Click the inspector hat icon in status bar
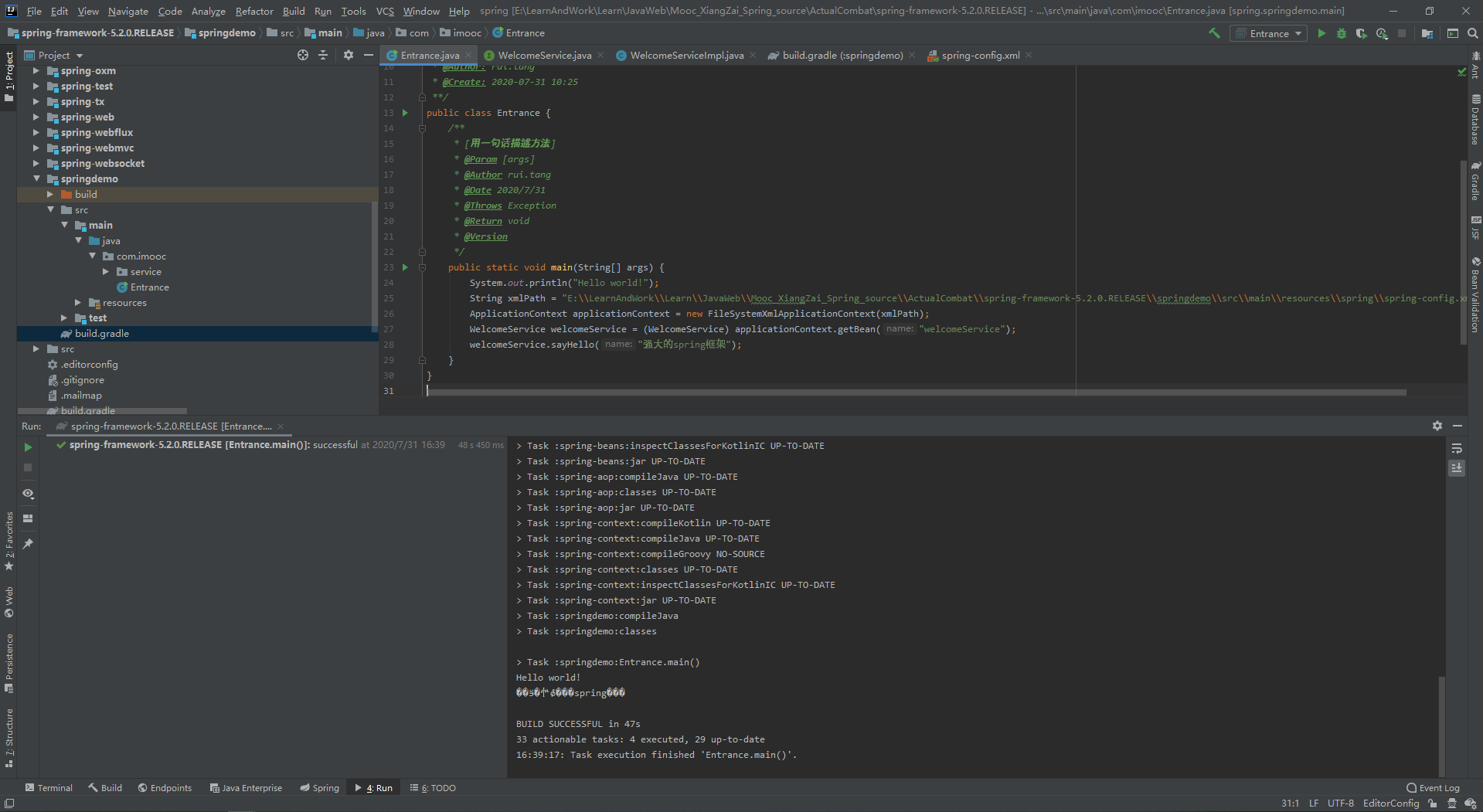The height and width of the screenshot is (812, 1483). point(1452,804)
